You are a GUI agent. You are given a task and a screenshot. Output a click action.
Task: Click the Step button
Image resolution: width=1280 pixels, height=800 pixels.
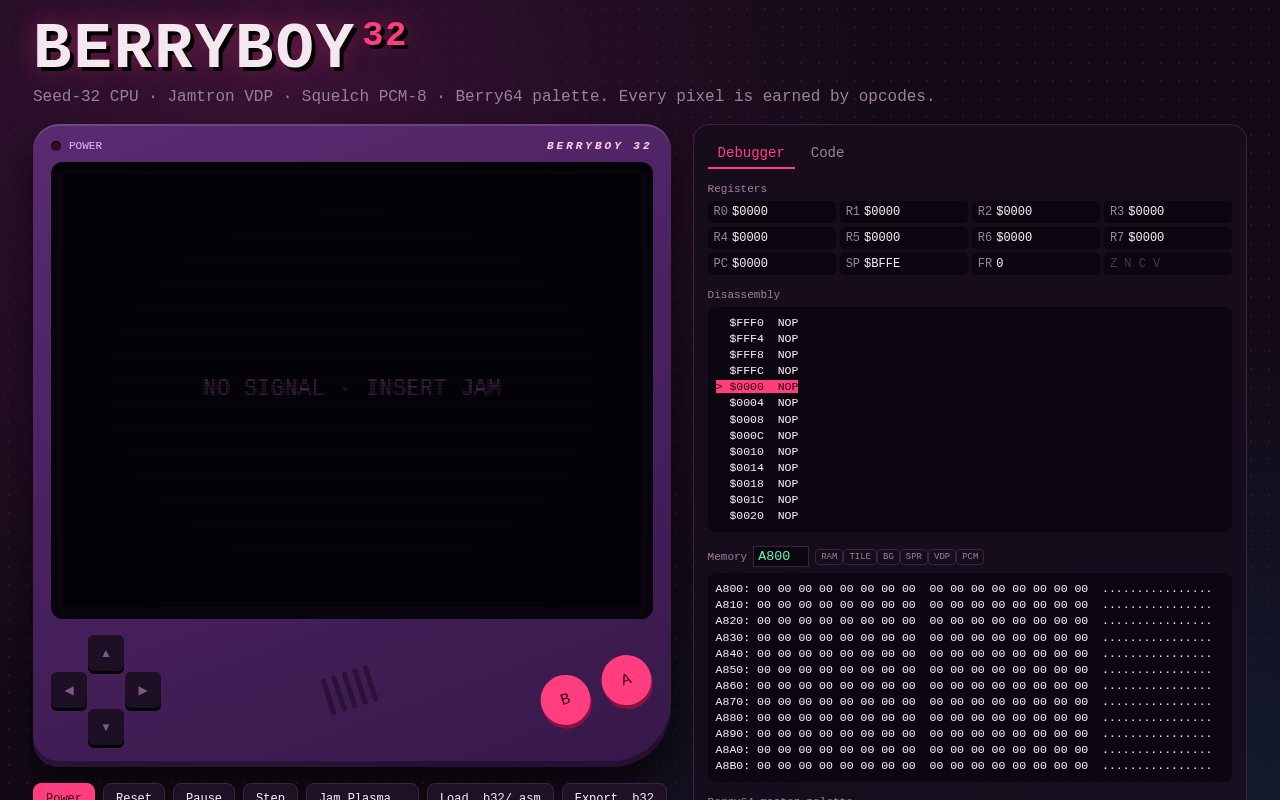point(270,792)
